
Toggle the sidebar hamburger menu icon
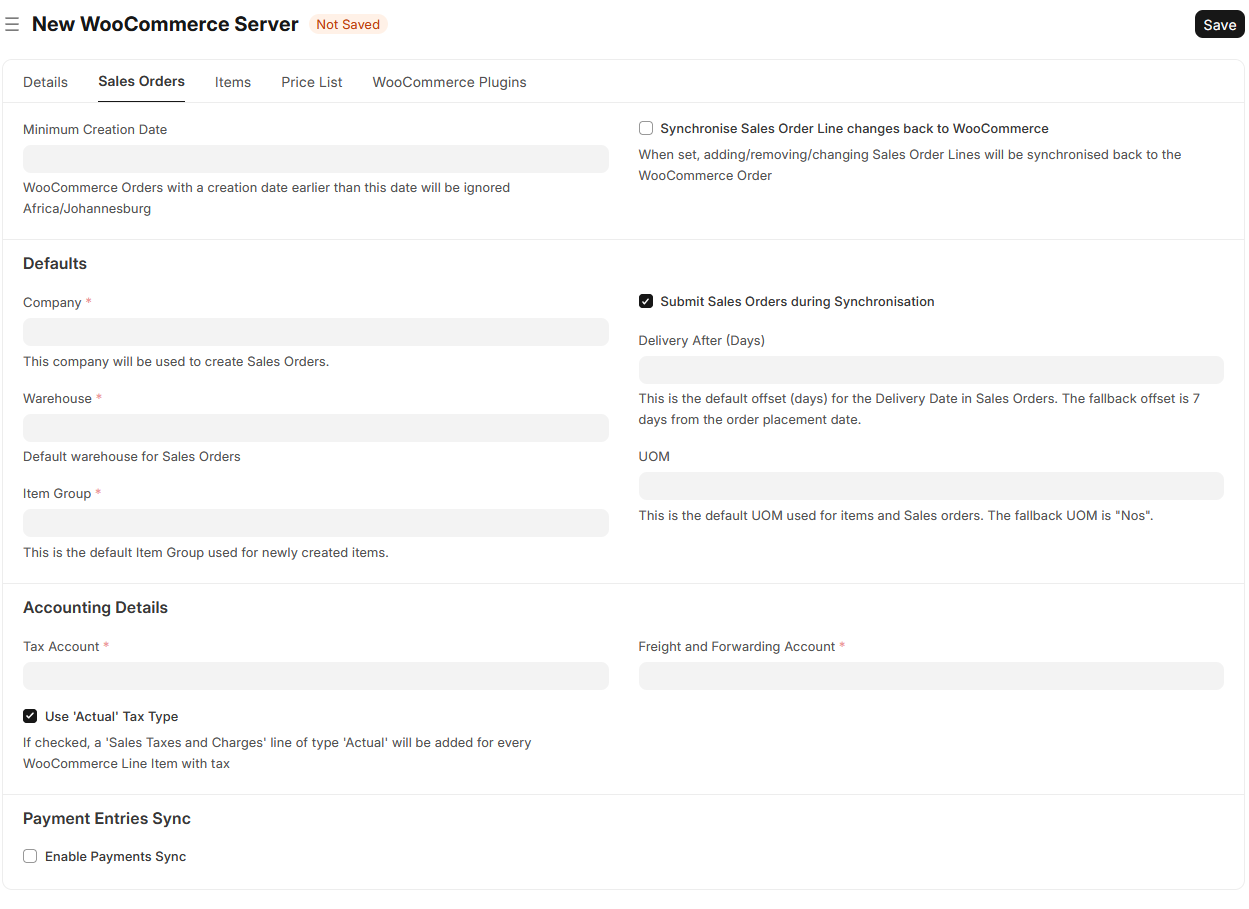(12, 25)
